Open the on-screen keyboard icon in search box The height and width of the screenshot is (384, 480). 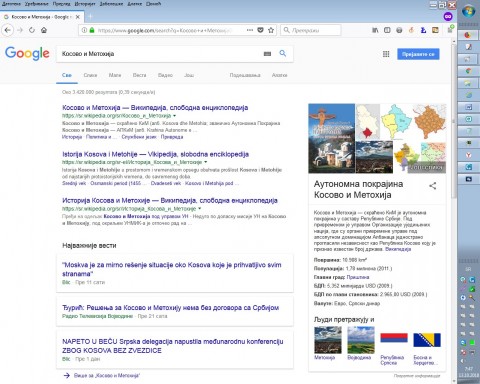tap(267, 54)
